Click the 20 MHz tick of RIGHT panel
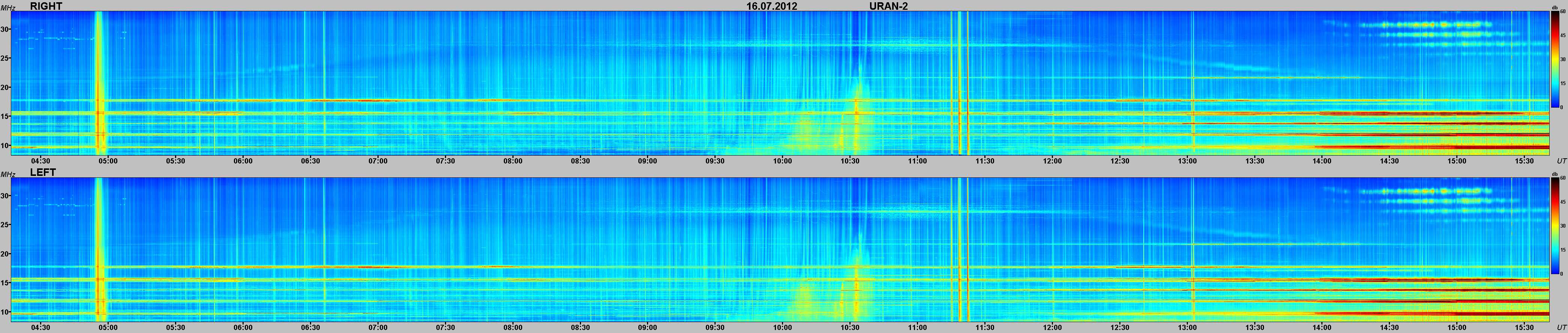 [5, 88]
